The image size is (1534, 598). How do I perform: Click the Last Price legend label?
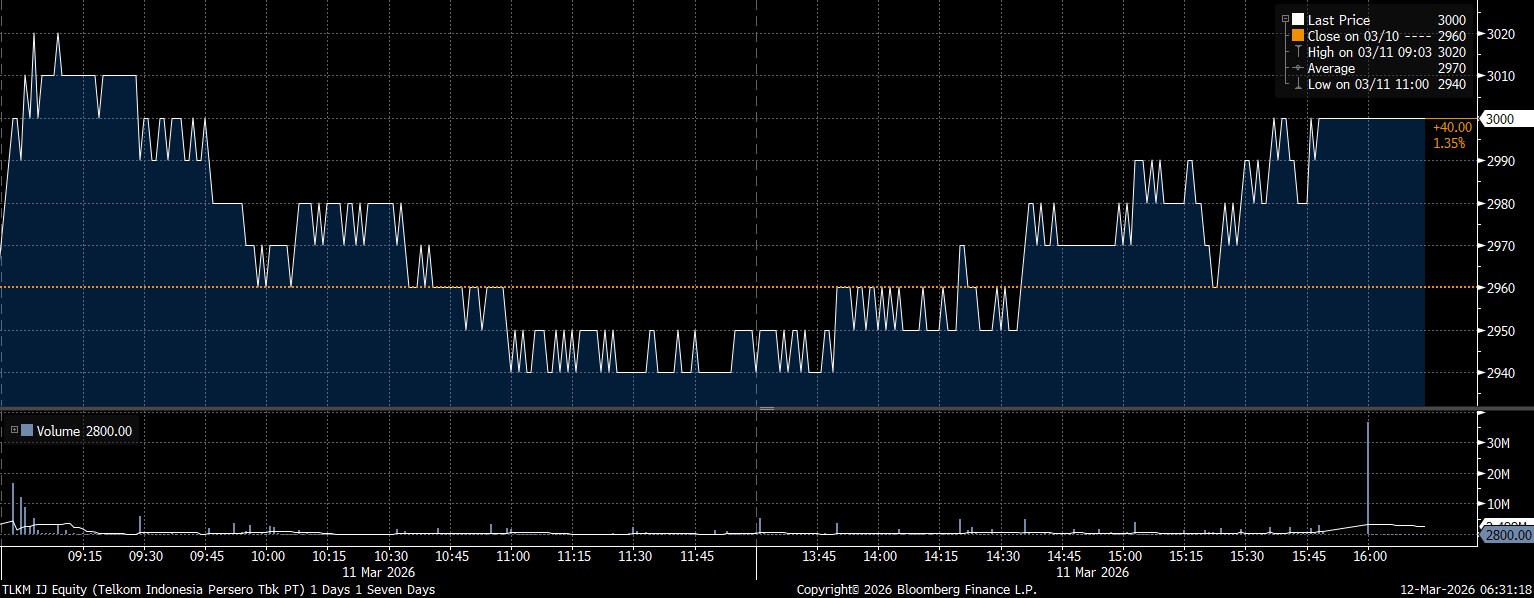coord(1338,20)
